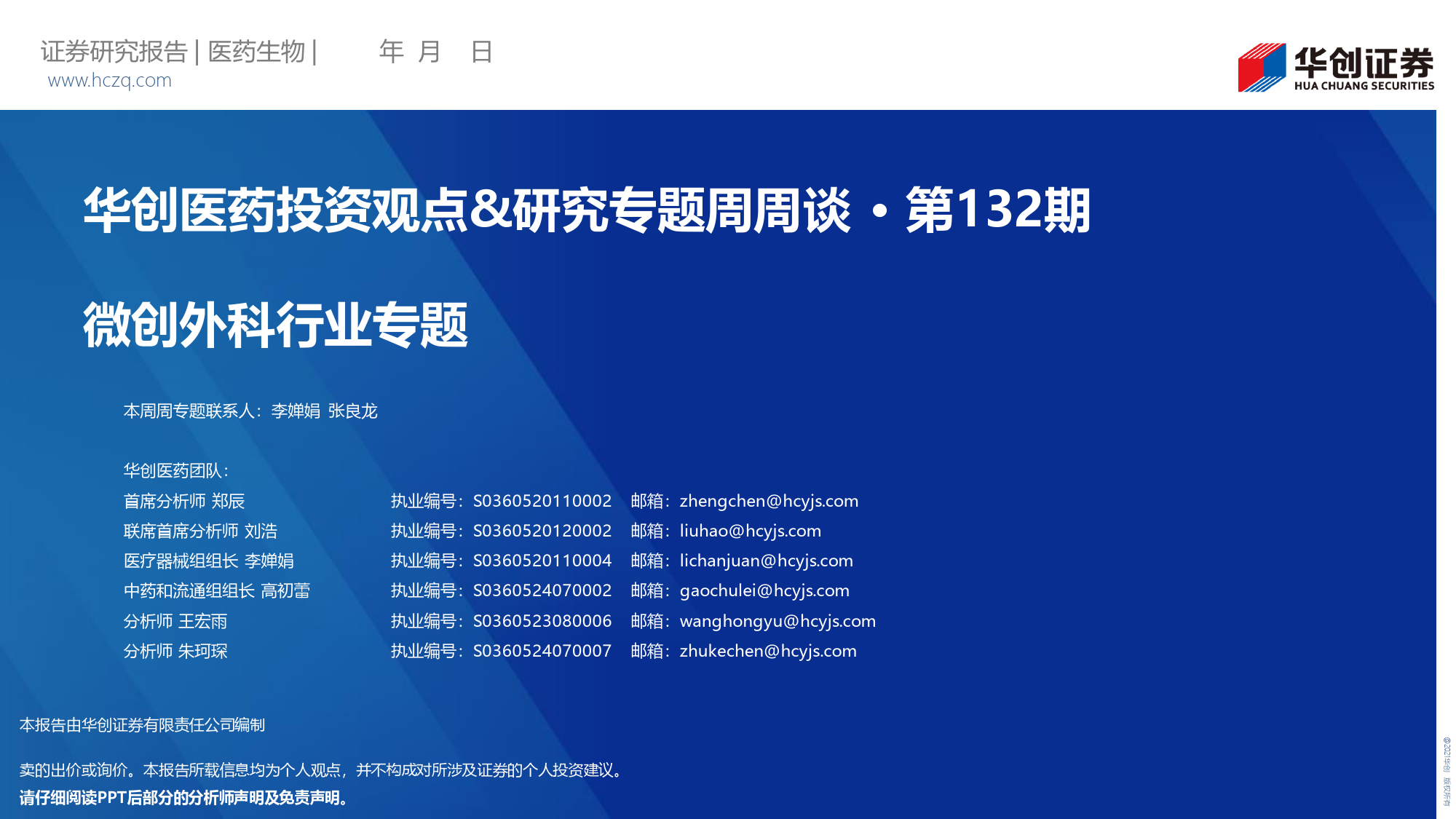Click email zhukechen@hcyjs.com
This screenshot has height=819, width=1456.
point(768,651)
